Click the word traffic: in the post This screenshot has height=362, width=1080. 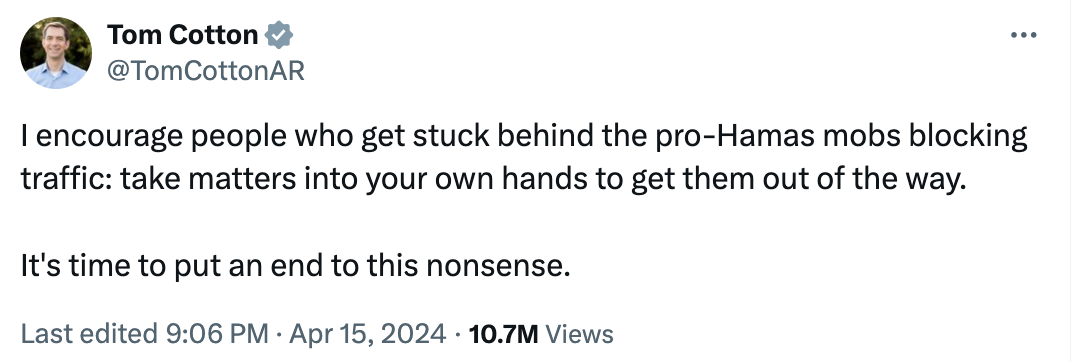click(x=67, y=180)
